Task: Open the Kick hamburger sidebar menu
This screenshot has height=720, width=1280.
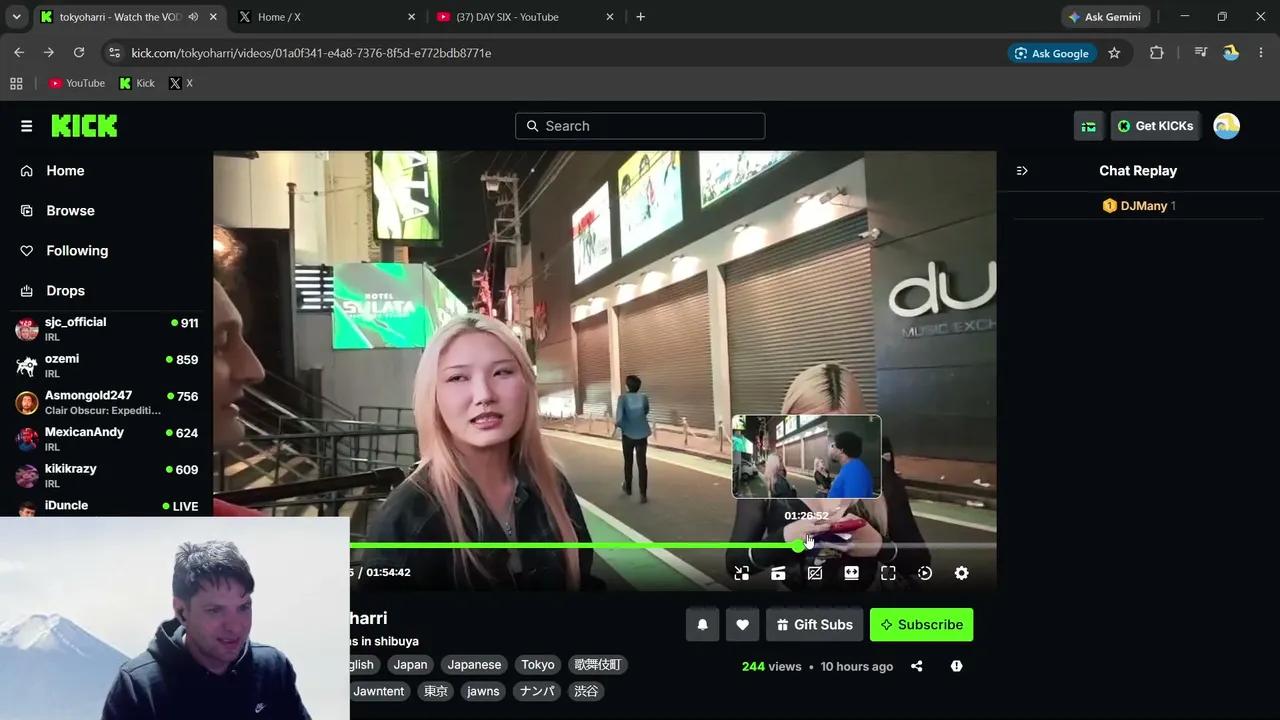Action: (x=26, y=126)
